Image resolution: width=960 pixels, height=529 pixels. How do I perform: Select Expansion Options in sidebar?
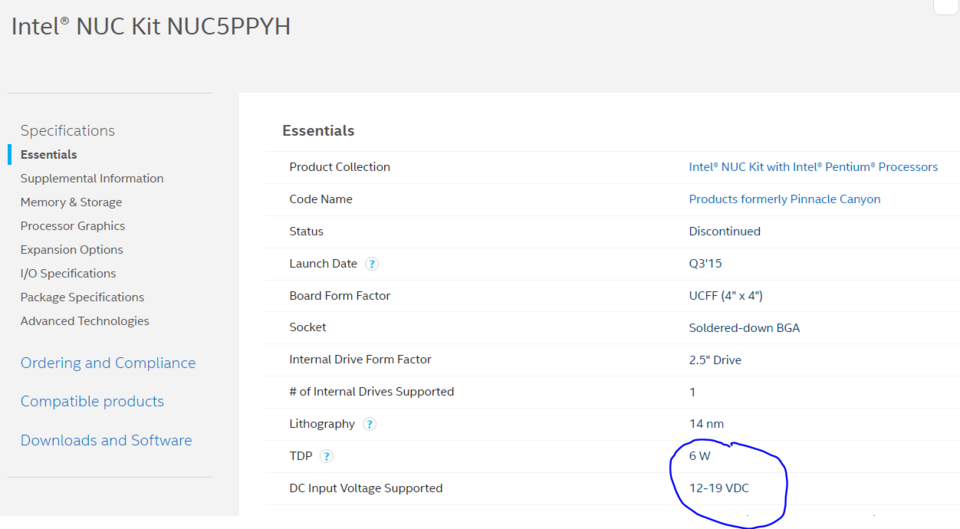pos(72,250)
